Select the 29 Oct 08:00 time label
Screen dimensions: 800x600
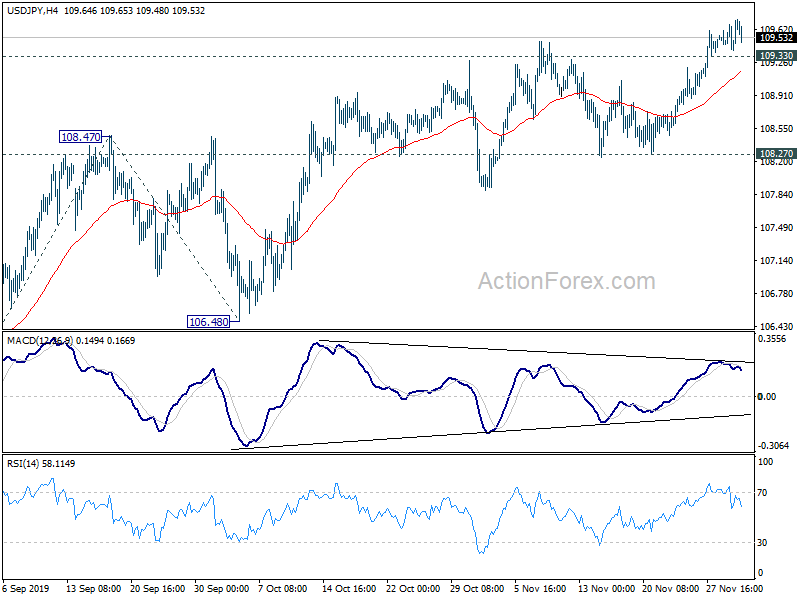click(x=478, y=588)
